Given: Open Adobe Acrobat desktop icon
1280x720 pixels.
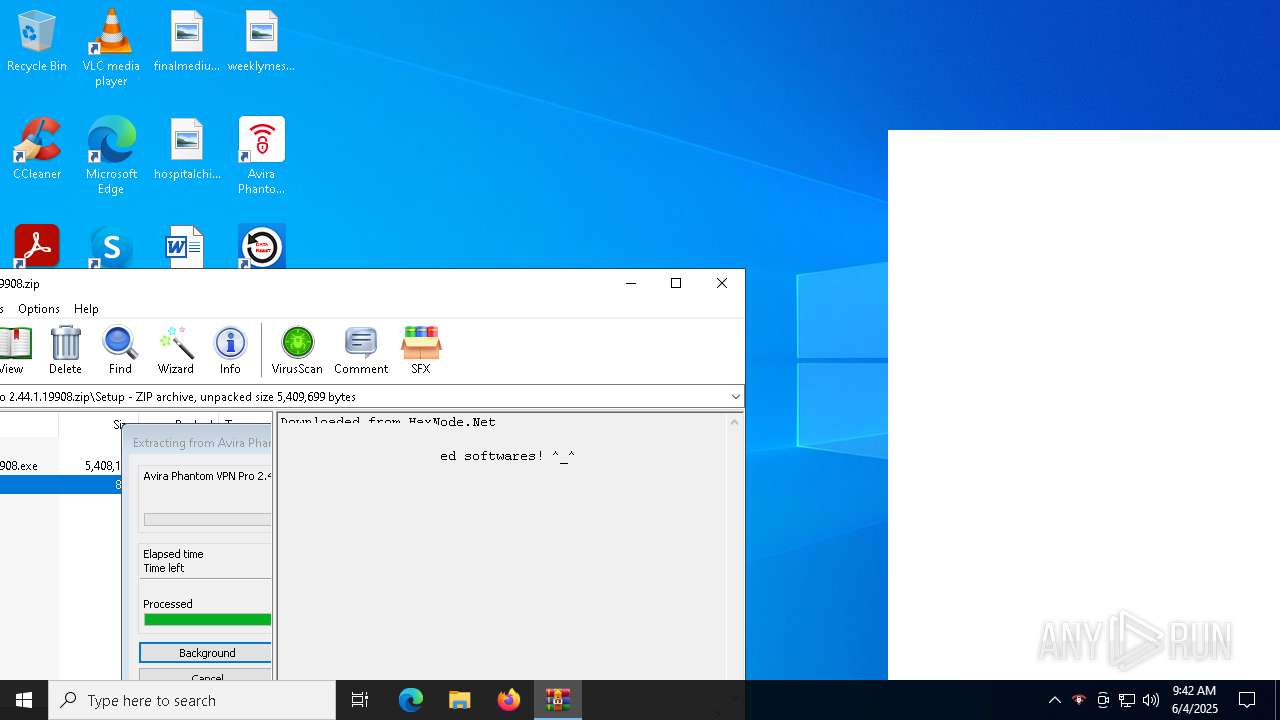Looking at the screenshot, I should tap(37, 246).
